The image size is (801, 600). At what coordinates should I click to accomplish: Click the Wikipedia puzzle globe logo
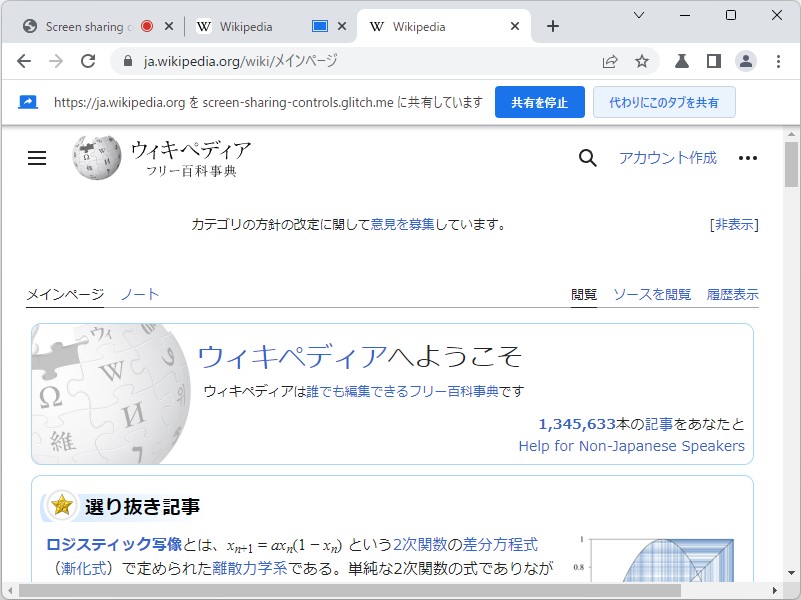click(x=97, y=158)
